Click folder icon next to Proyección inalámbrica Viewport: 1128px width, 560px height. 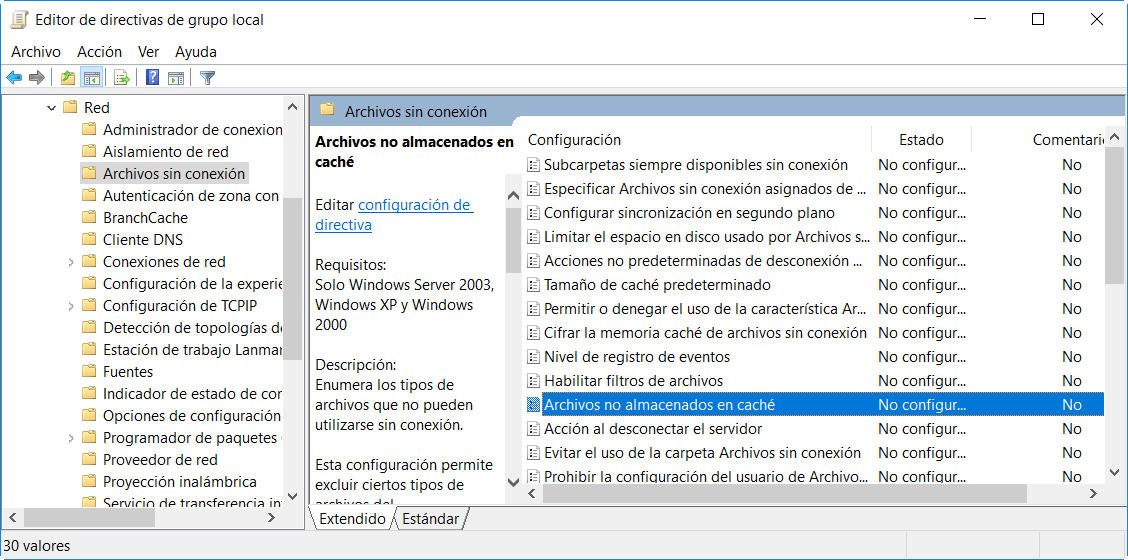pos(89,482)
